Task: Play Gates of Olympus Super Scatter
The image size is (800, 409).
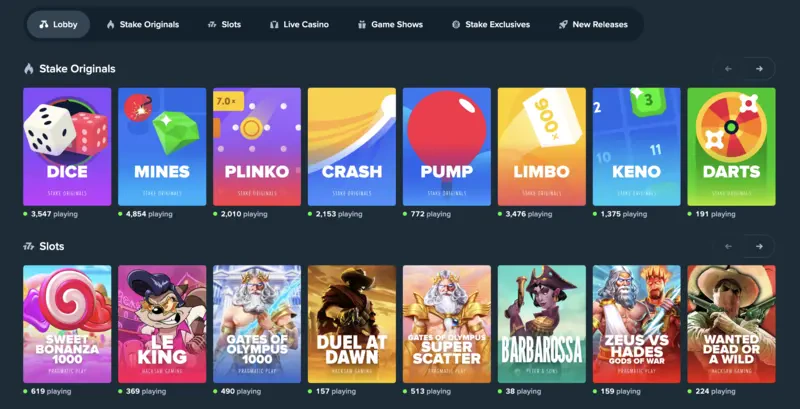Action: 447,324
